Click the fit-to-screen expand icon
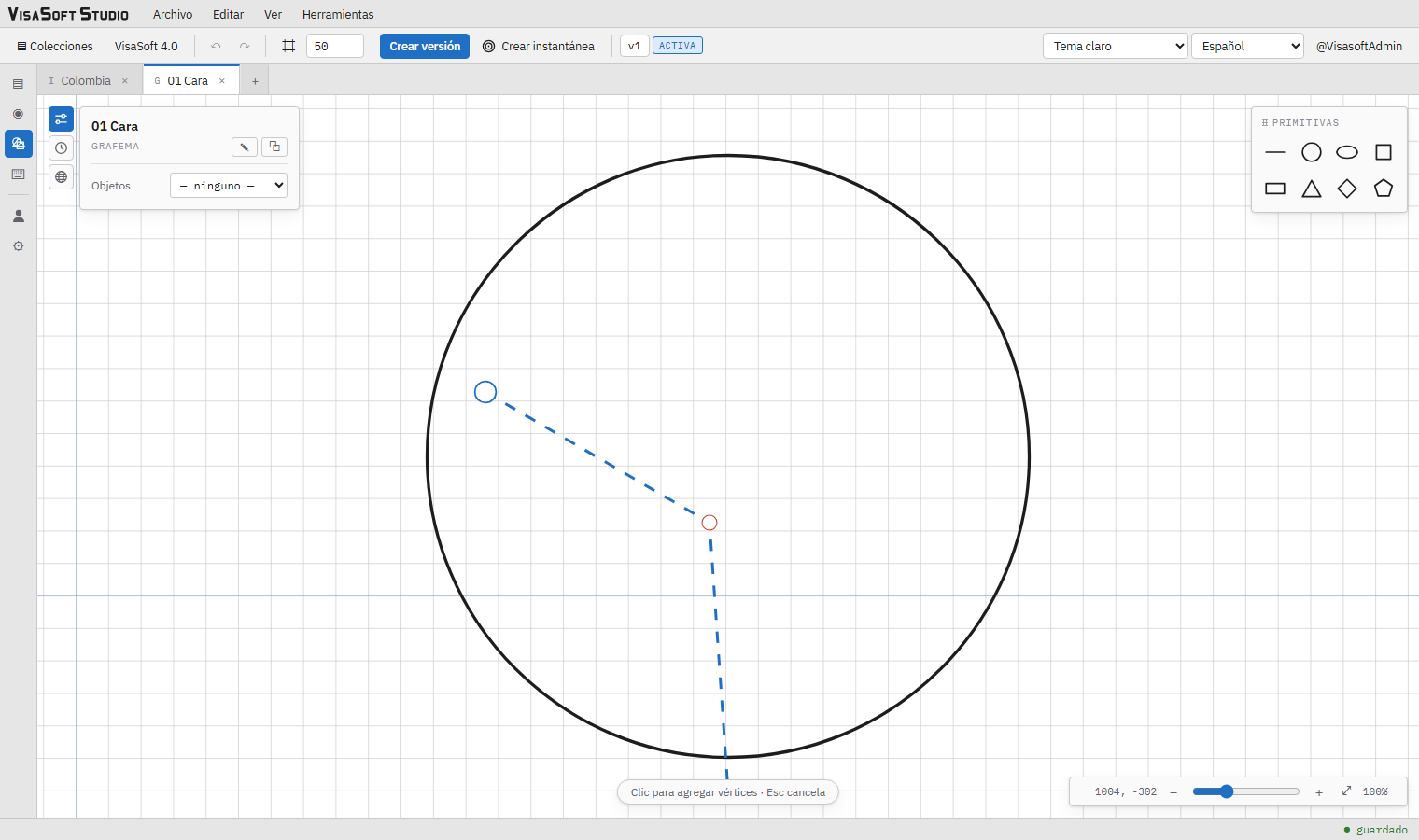Screen dimensions: 1419x840 [x=1346, y=791]
